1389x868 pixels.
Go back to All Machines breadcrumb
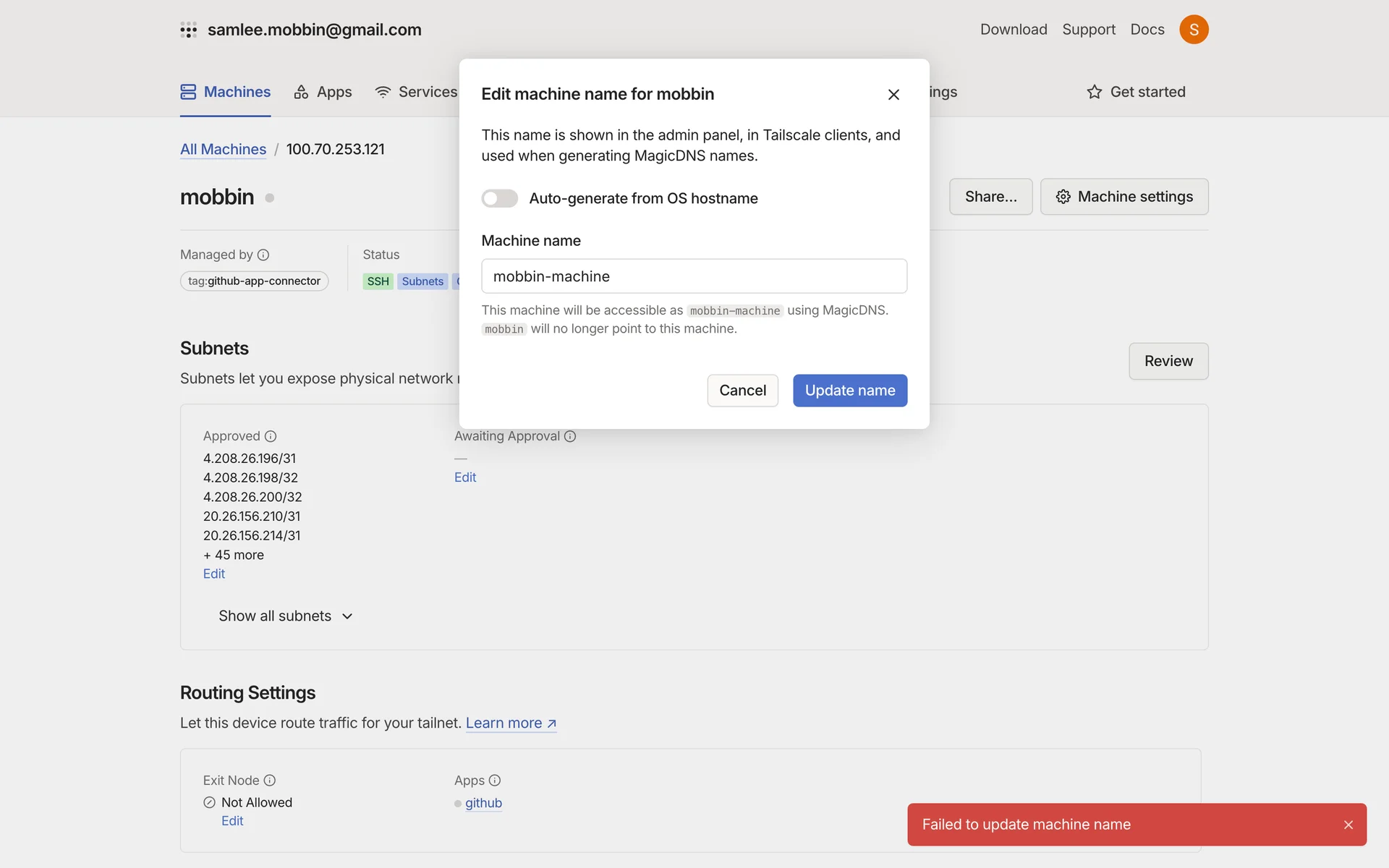(223, 149)
